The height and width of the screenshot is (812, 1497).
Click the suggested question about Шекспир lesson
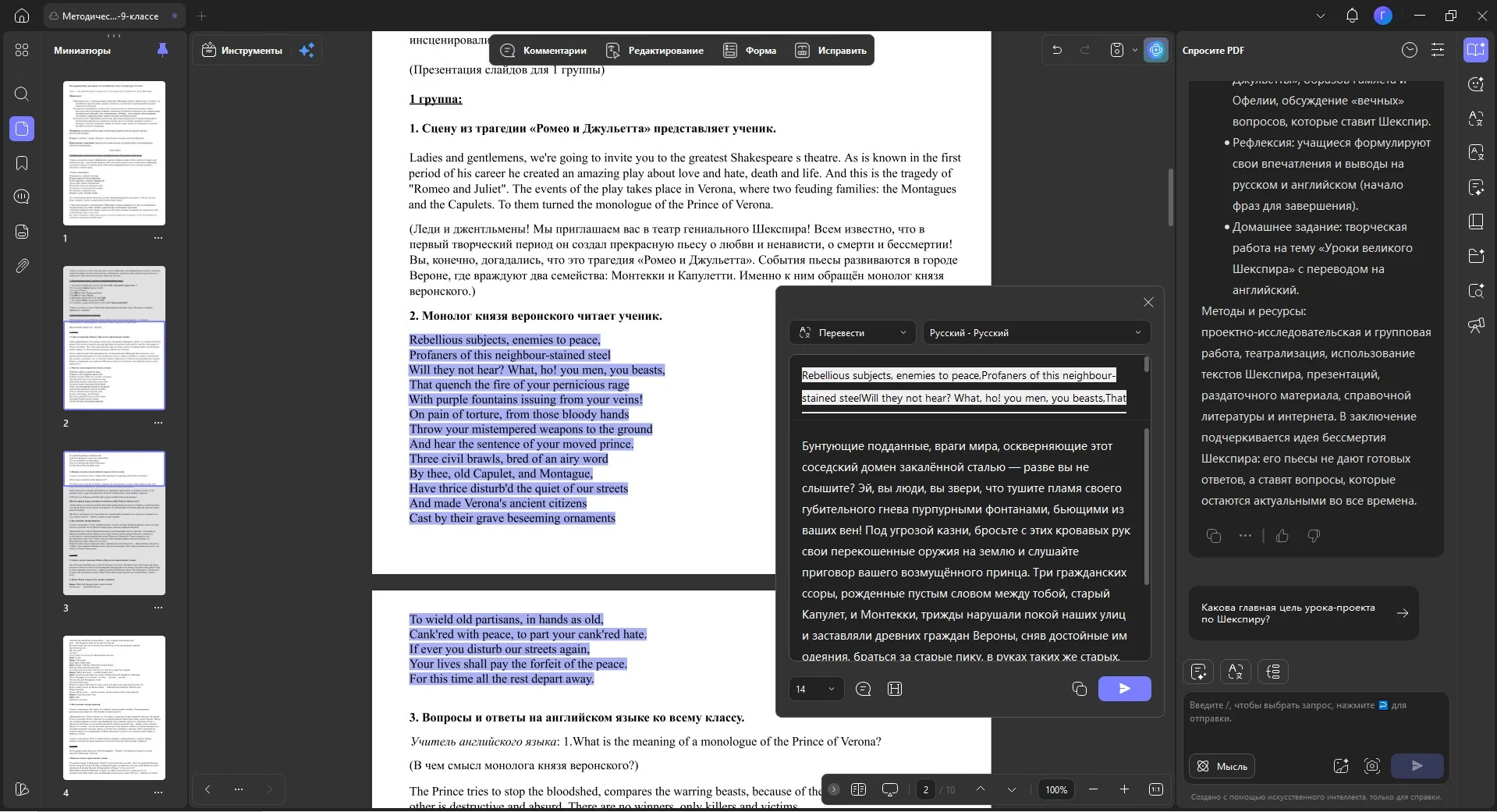coord(1304,613)
